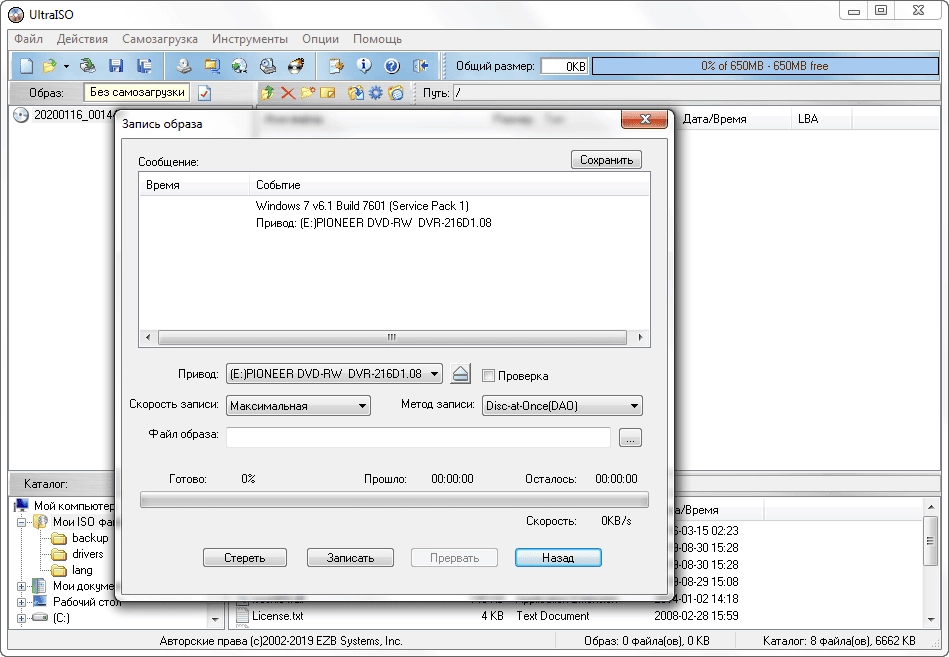Click the Compress ISO folder icon
The image size is (949, 657).
212,66
